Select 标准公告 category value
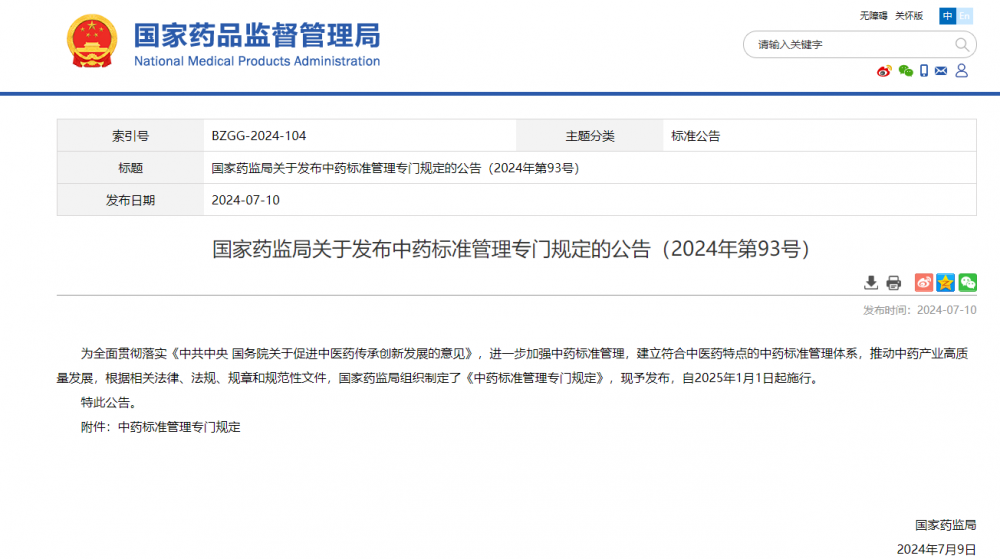Image resolution: width=1000 pixels, height=559 pixels. (695, 136)
